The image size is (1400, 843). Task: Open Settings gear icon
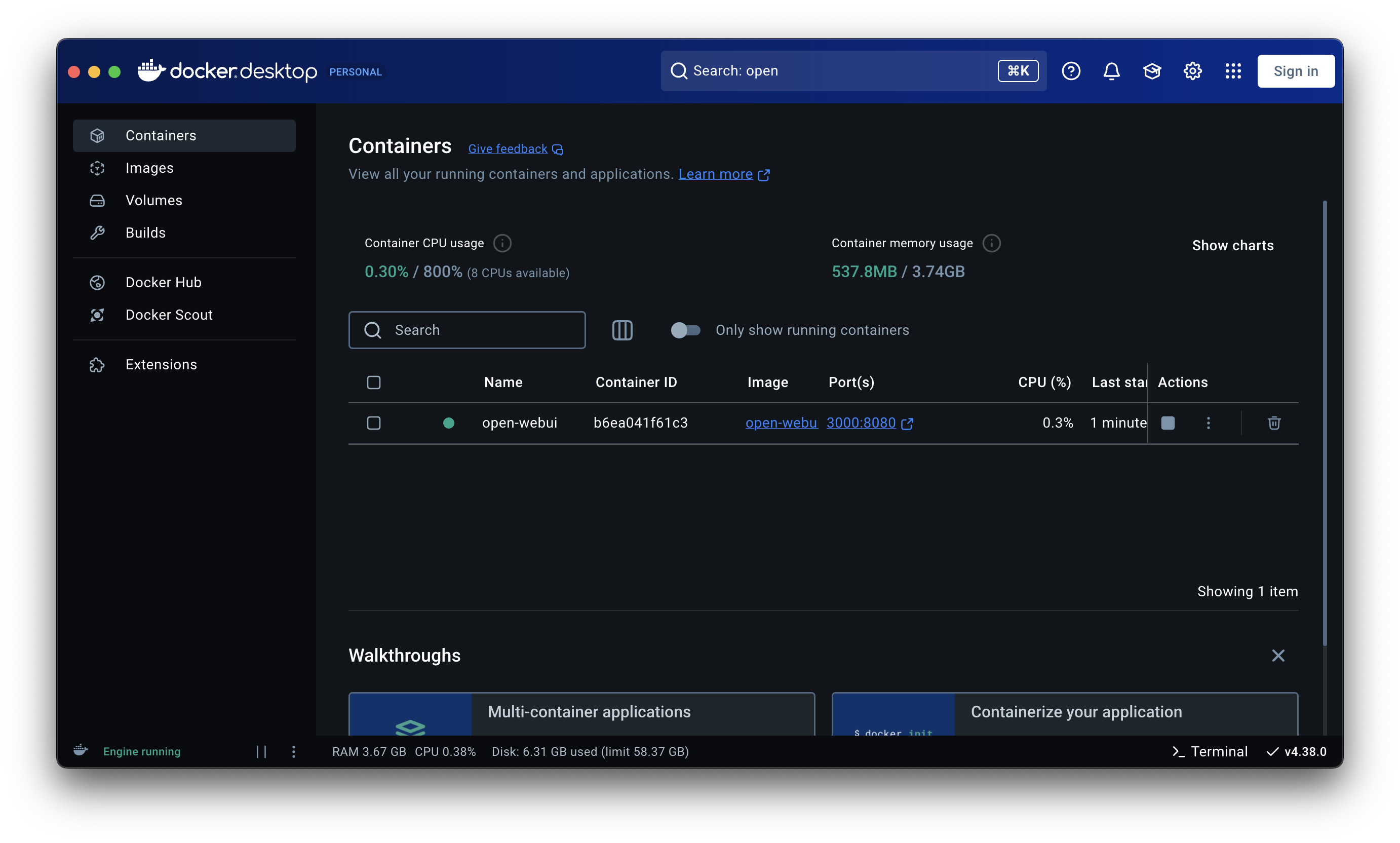(1192, 71)
